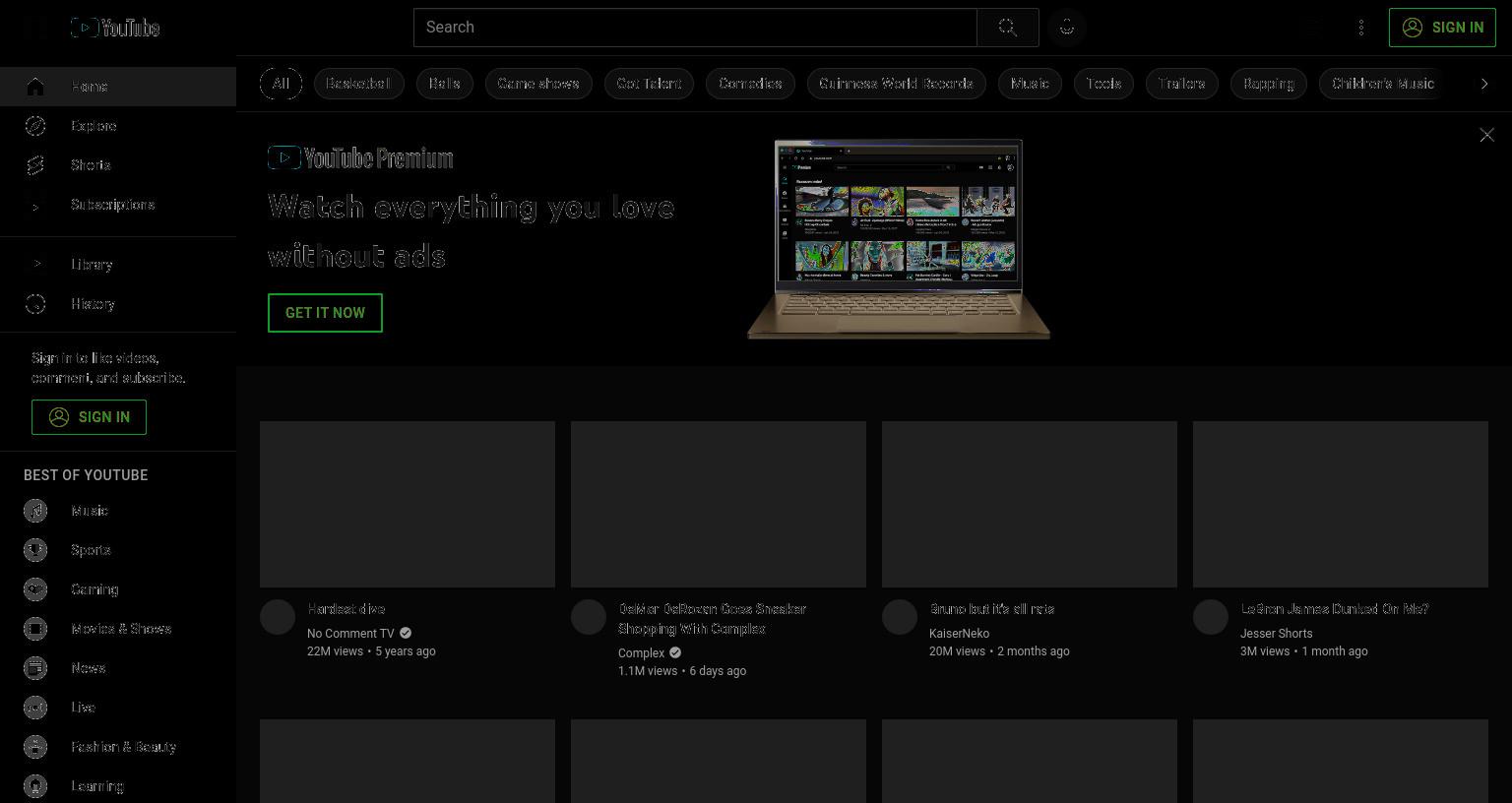Image resolution: width=1512 pixels, height=803 pixels.
Task: Click Complex channel avatar
Action: click(589, 617)
